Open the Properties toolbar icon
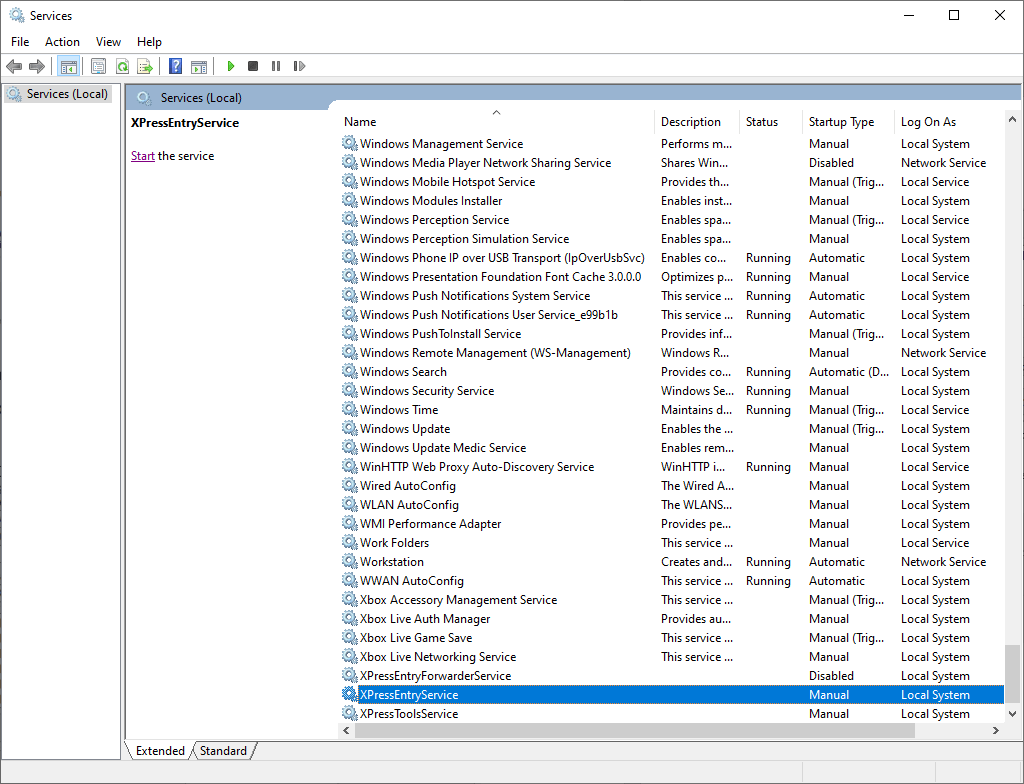The image size is (1024, 784). (99, 66)
